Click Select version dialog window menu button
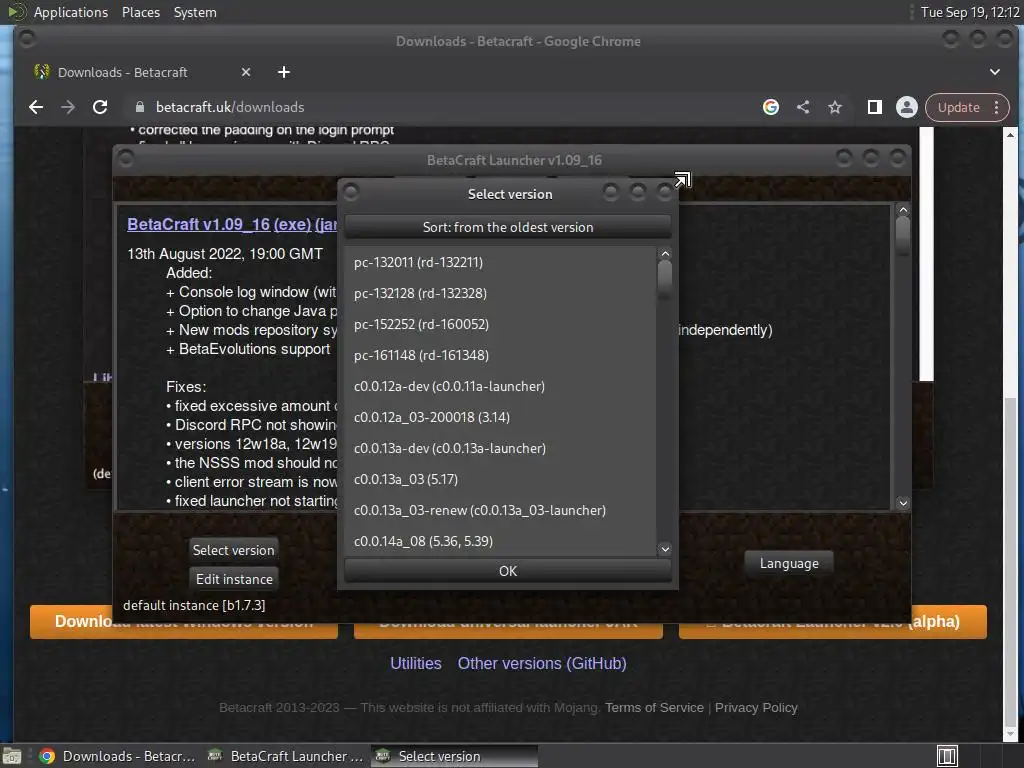 click(x=351, y=192)
